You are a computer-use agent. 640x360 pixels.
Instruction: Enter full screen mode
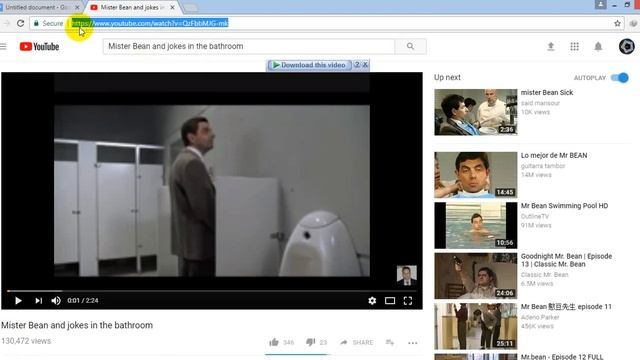(x=408, y=301)
